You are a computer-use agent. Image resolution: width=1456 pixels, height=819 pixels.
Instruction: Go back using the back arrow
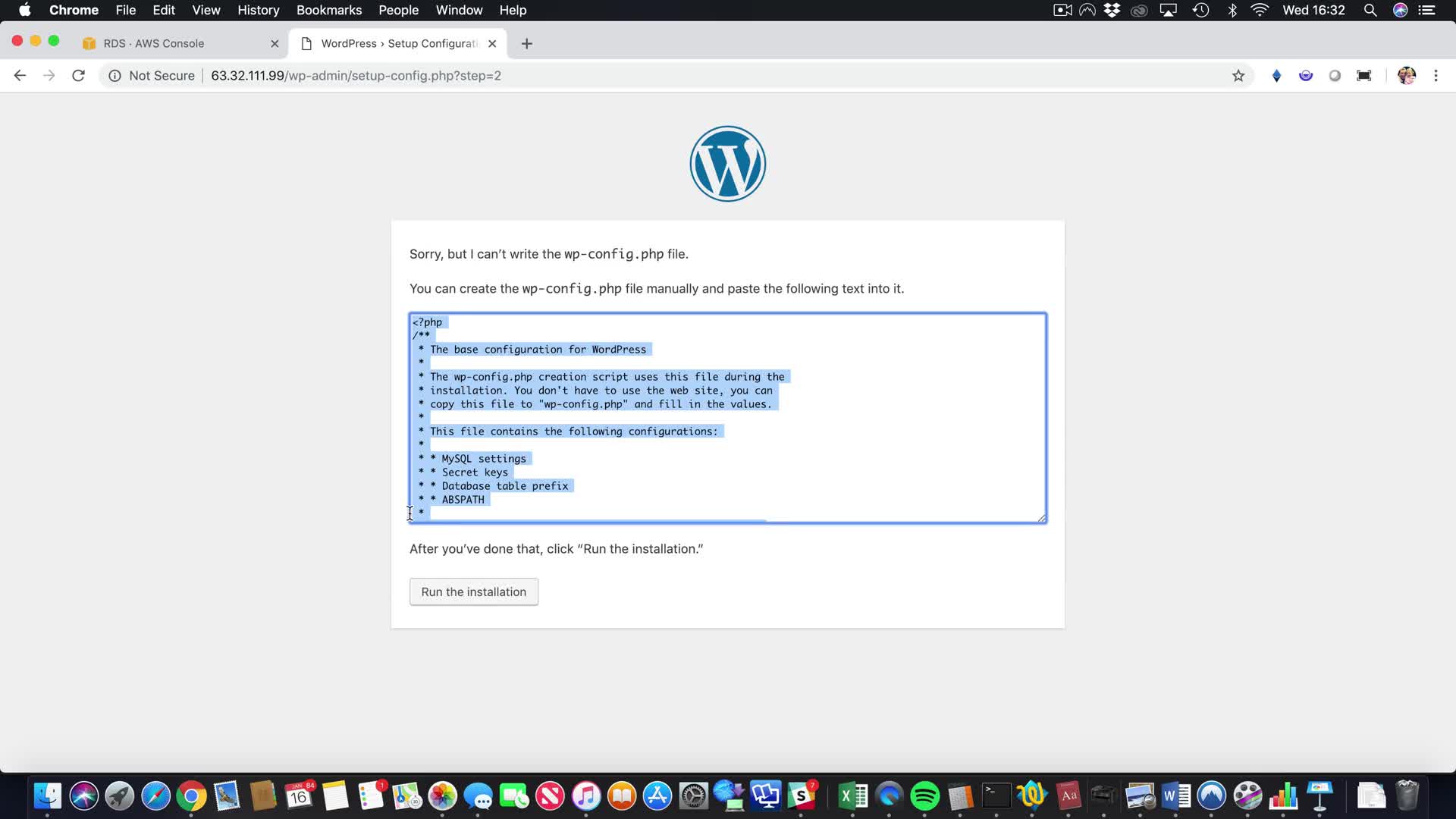[20, 76]
